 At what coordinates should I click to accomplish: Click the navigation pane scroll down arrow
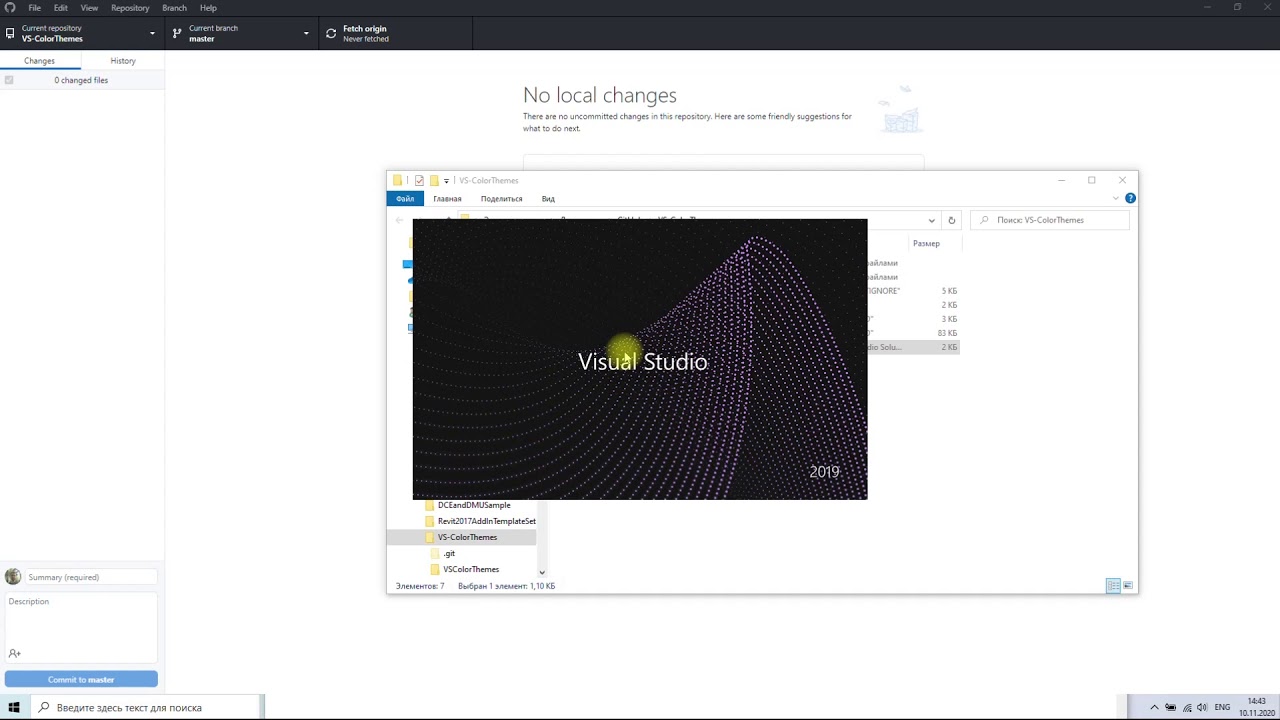click(x=542, y=572)
